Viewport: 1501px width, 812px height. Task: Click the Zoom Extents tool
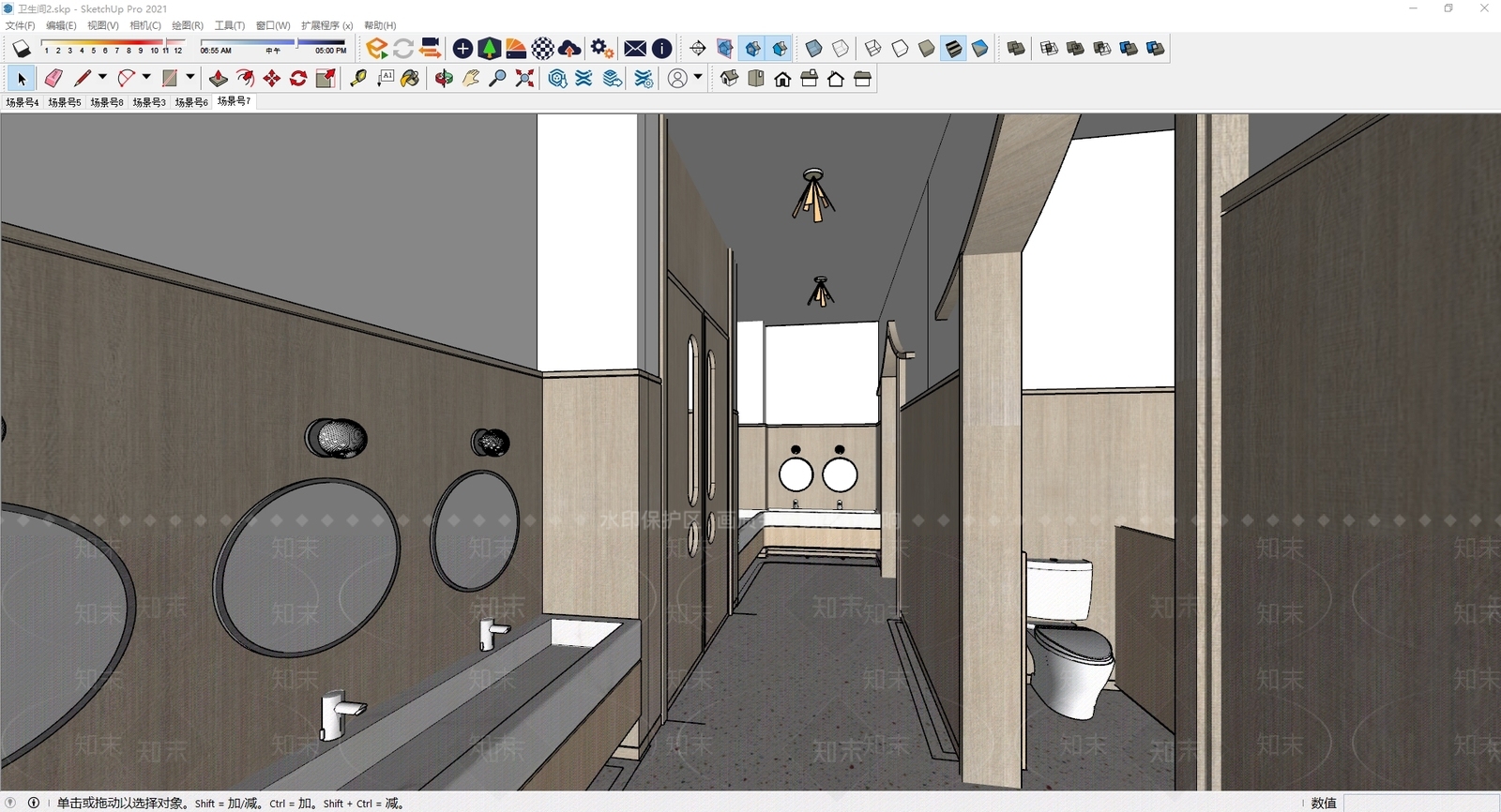pos(524,79)
